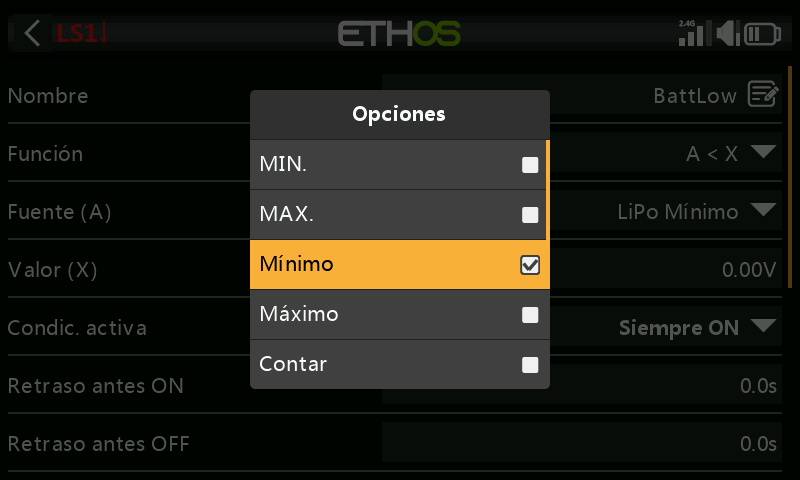Tap the LS1 logic switch indicator

pos(82,34)
